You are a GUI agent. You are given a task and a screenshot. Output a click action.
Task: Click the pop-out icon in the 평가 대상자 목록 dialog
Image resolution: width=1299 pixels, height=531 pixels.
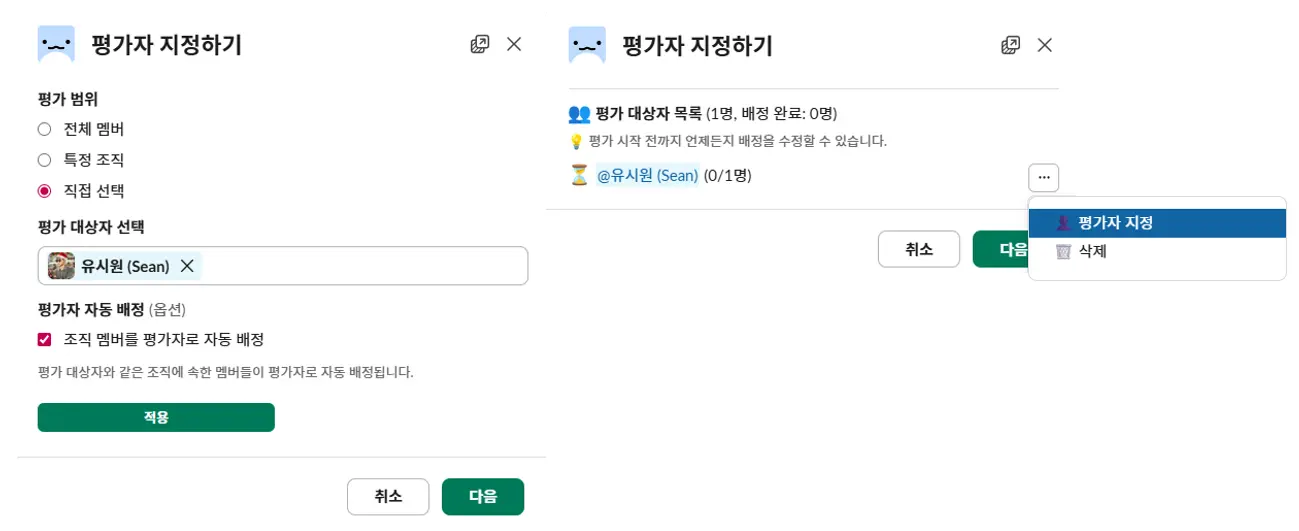(x=1011, y=45)
